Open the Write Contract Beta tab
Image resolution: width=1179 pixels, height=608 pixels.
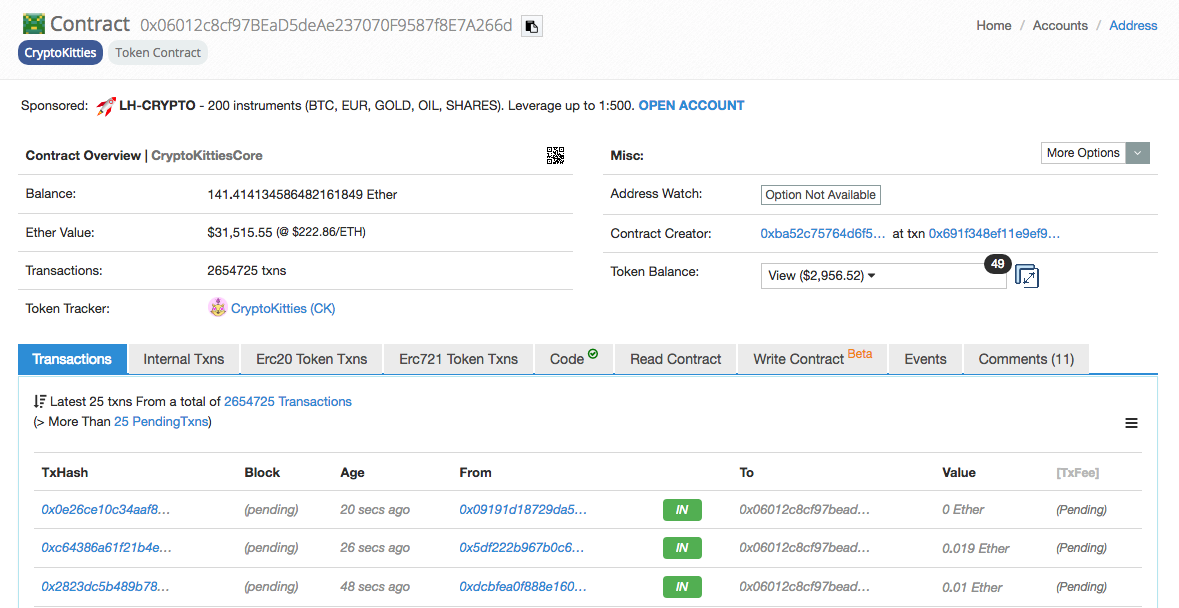812,359
